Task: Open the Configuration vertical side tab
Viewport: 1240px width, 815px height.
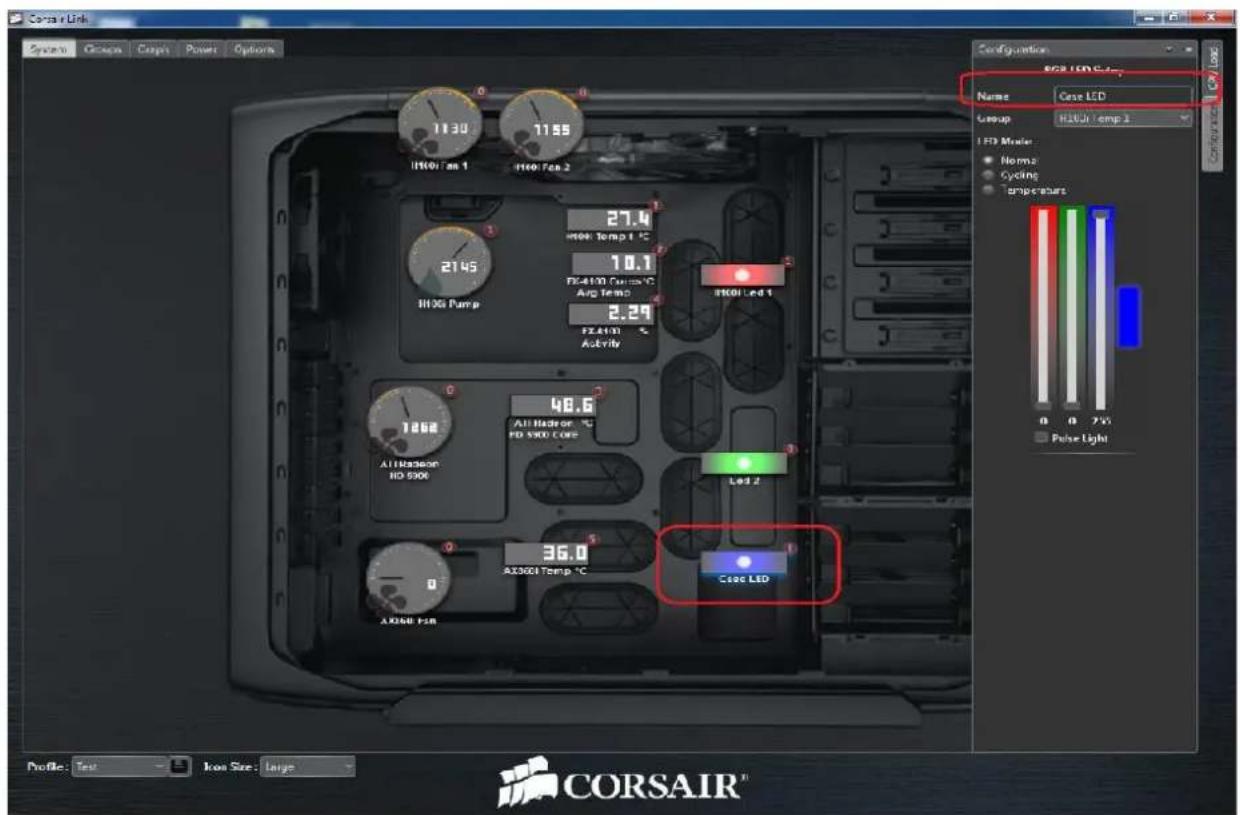Action: click(1211, 134)
